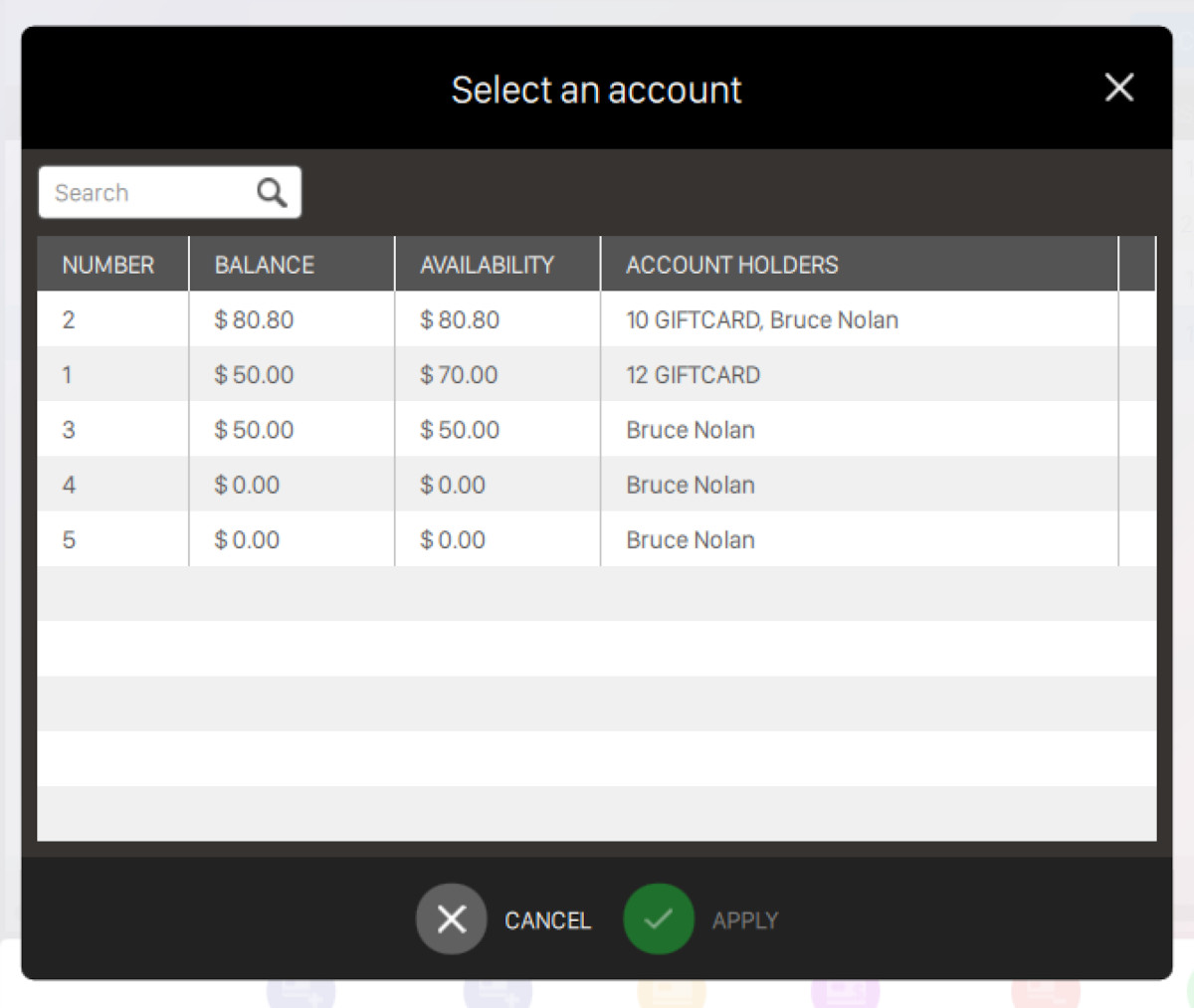Select account with 10 GIFTCARD, Bruce Nolan
This screenshot has width=1194, height=1008.
[761, 320]
